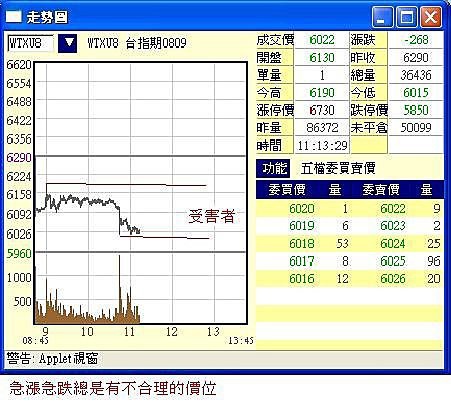Click the 08:45 start time label
The width and height of the screenshot is (451, 405).
(x=35, y=341)
